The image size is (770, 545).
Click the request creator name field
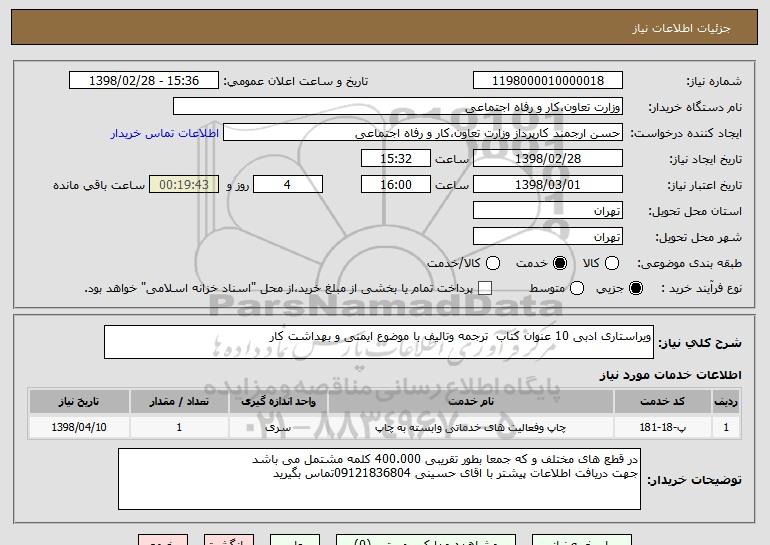423,133
